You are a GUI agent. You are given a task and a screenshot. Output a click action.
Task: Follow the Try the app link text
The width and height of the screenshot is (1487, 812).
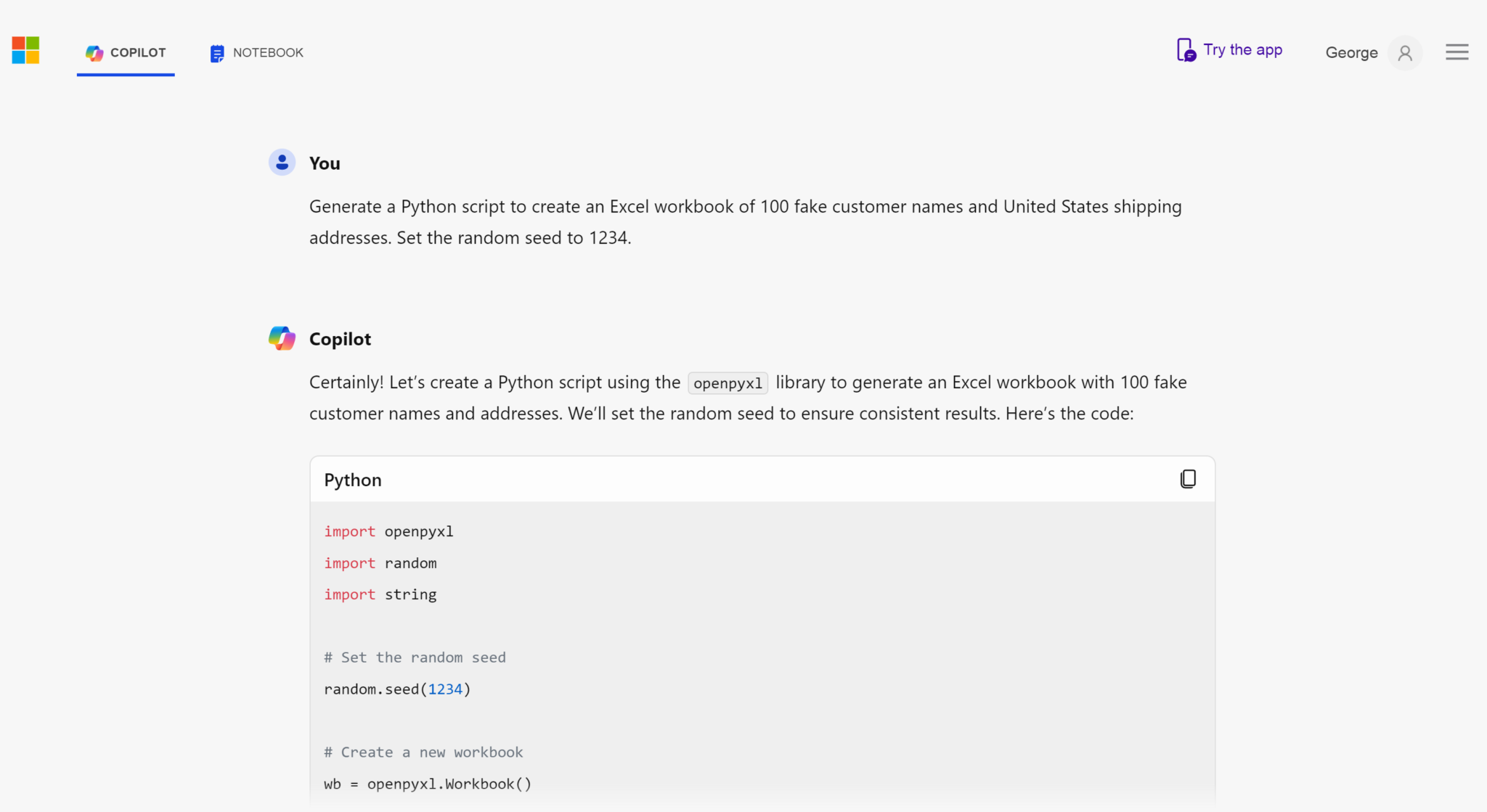pyautogui.click(x=1242, y=50)
